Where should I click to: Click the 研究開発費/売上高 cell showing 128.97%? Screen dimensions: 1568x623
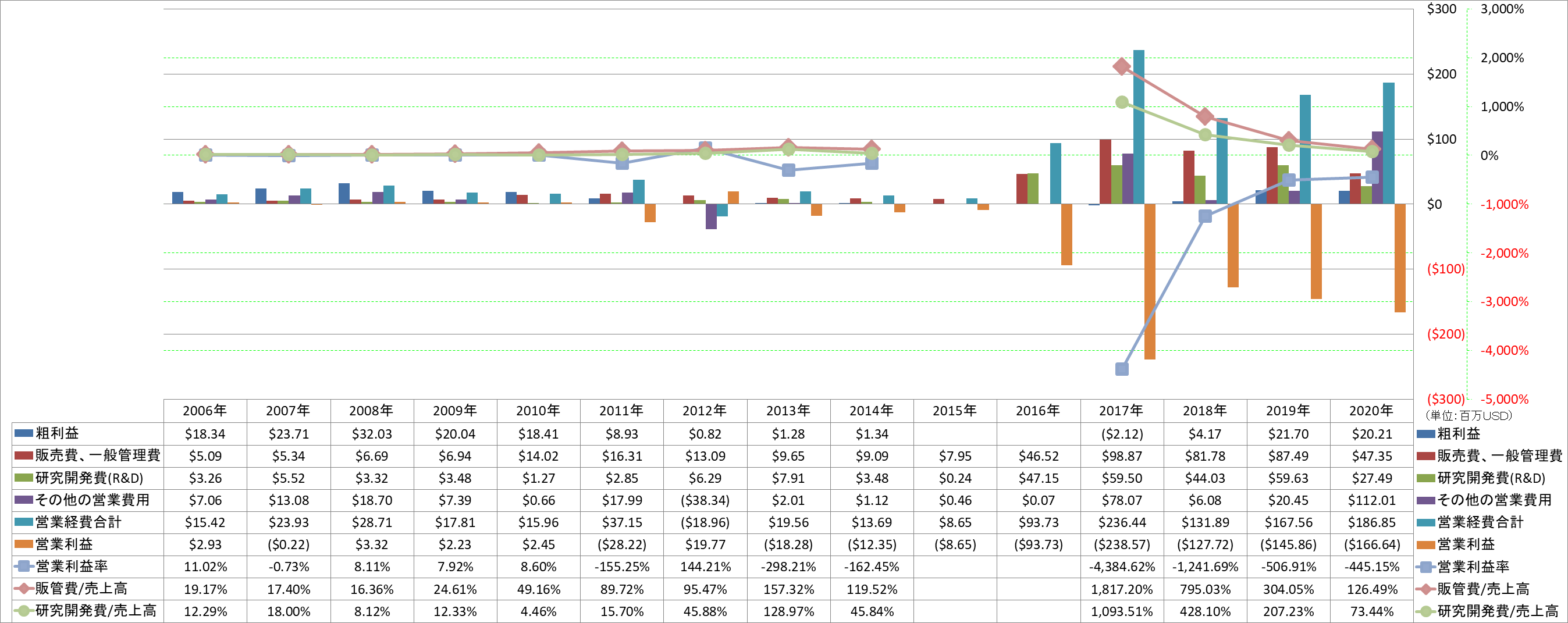click(788, 611)
